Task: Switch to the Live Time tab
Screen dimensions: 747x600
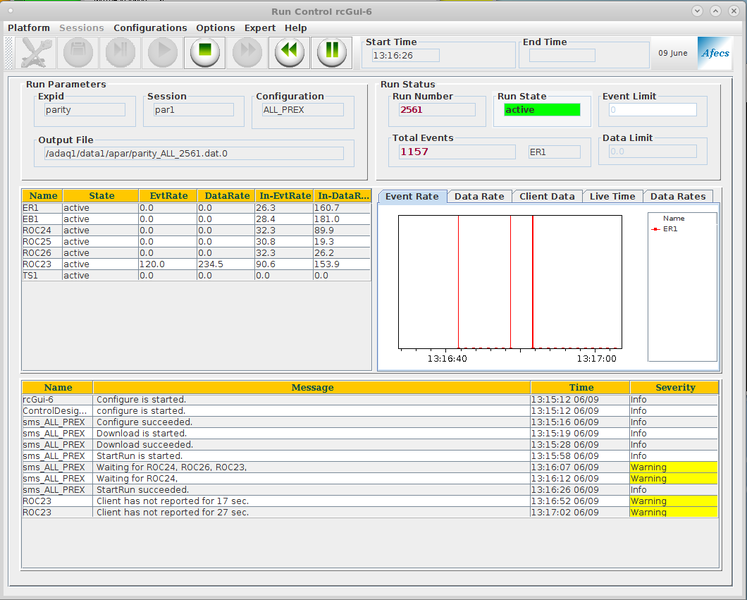Action: pos(612,196)
